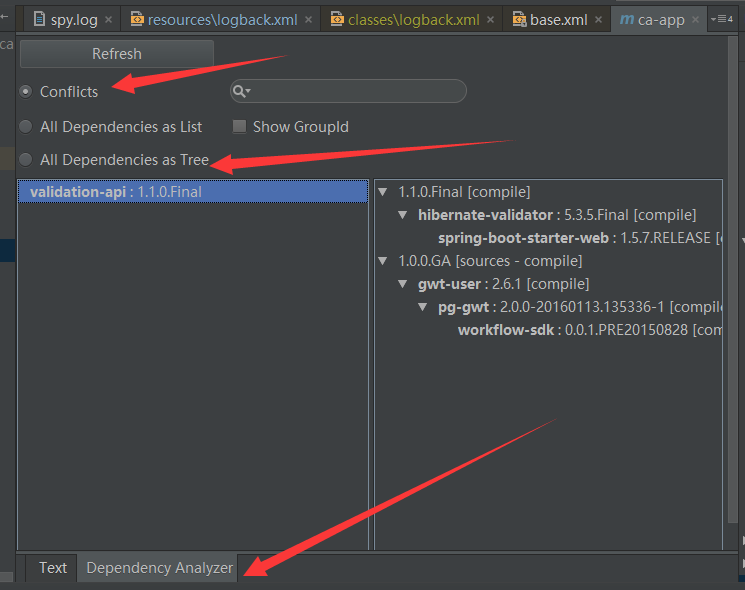Choose All Dependencies as Tree option
The width and height of the screenshot is (745, 590).
pyautogui.click(x=26, y=160)
